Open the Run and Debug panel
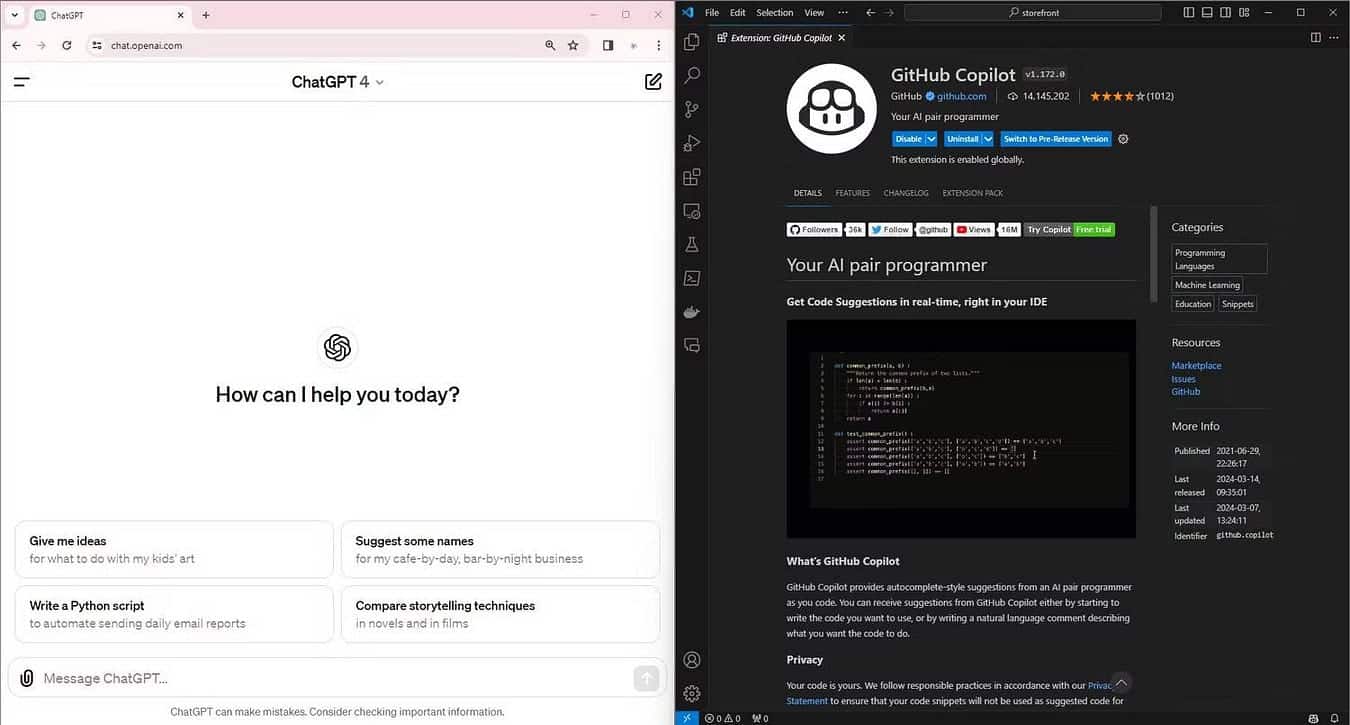1350x725 pixels. pyautogui.click(x=691, y=142)
